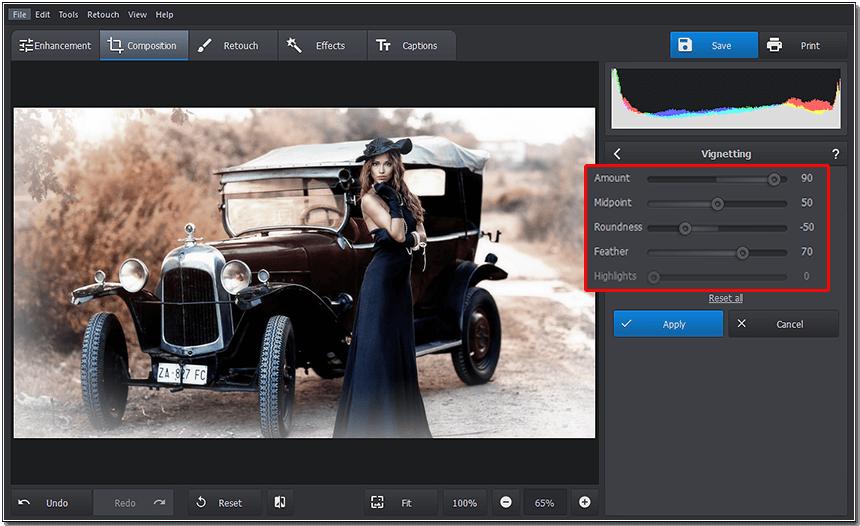Open Vignetting help question mark
This screenshot has height=526, width=860.
(835, 154)
